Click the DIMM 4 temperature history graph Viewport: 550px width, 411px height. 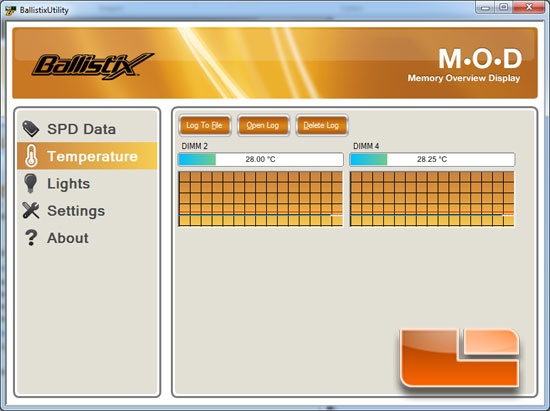(432, 199)
